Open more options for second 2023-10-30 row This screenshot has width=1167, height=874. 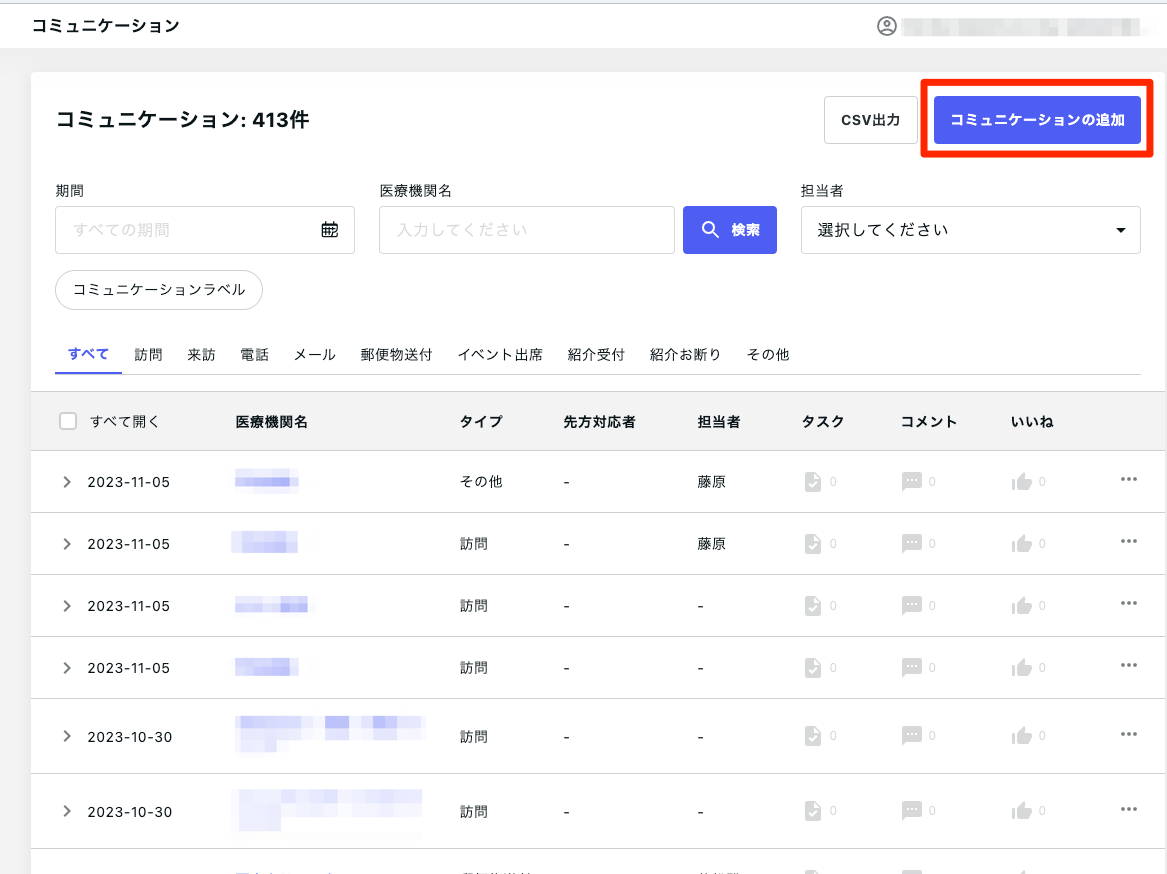pos(1128,809)
